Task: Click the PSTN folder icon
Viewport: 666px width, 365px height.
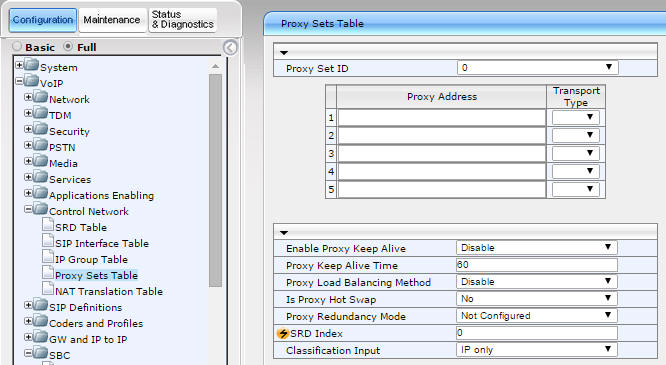Action: coord(40,144)
